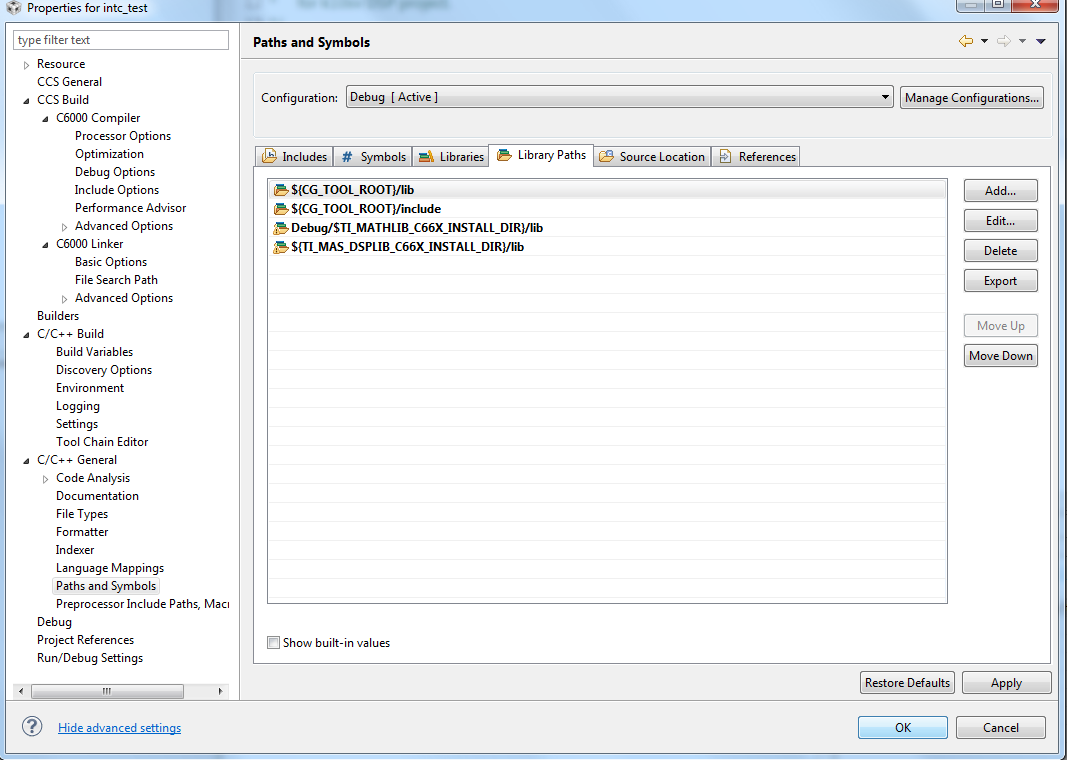Switch to the Symbols tab
This screenshot has height=760, width=1067.
pyautogui.click(x=373, y=156)
